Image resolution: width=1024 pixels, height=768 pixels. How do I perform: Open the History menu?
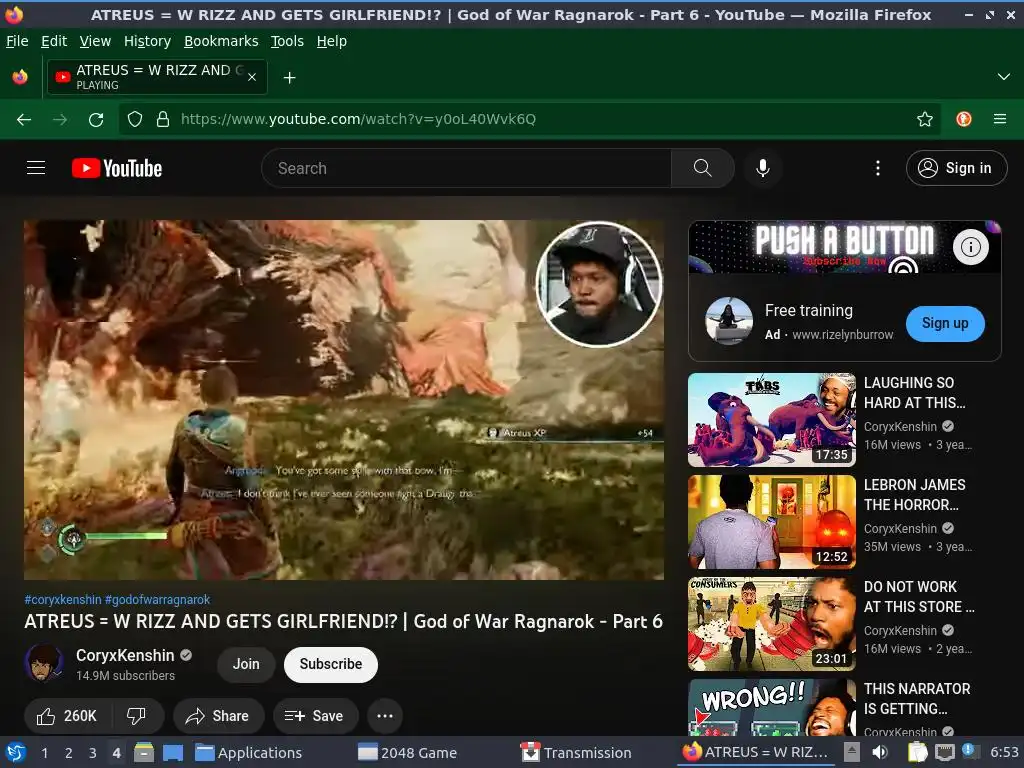point(148,41)
